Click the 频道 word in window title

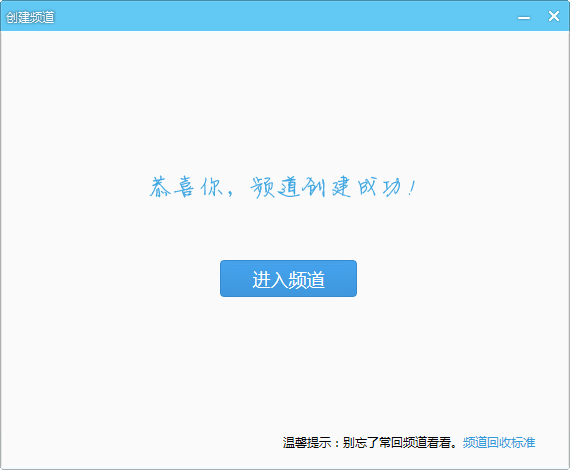coord(43,17)
